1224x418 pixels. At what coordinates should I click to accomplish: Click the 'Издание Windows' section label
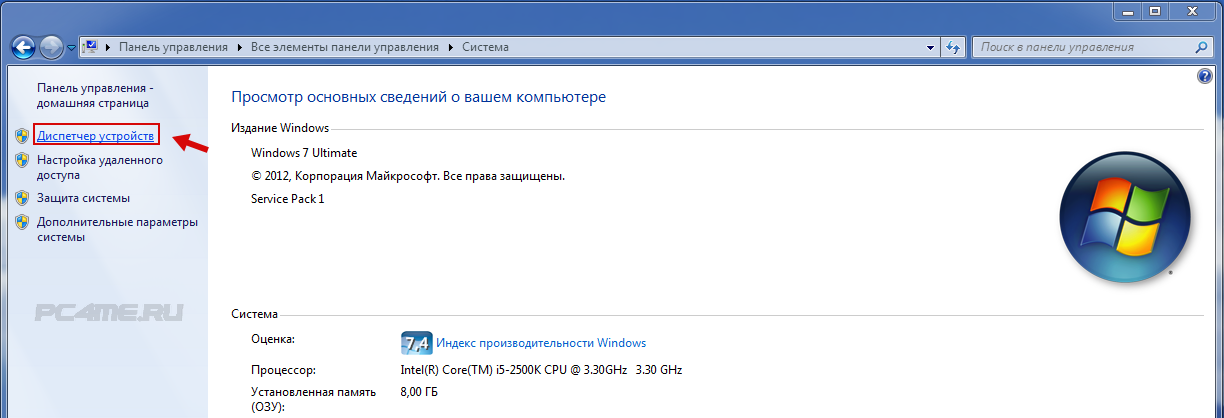point(280,128)
